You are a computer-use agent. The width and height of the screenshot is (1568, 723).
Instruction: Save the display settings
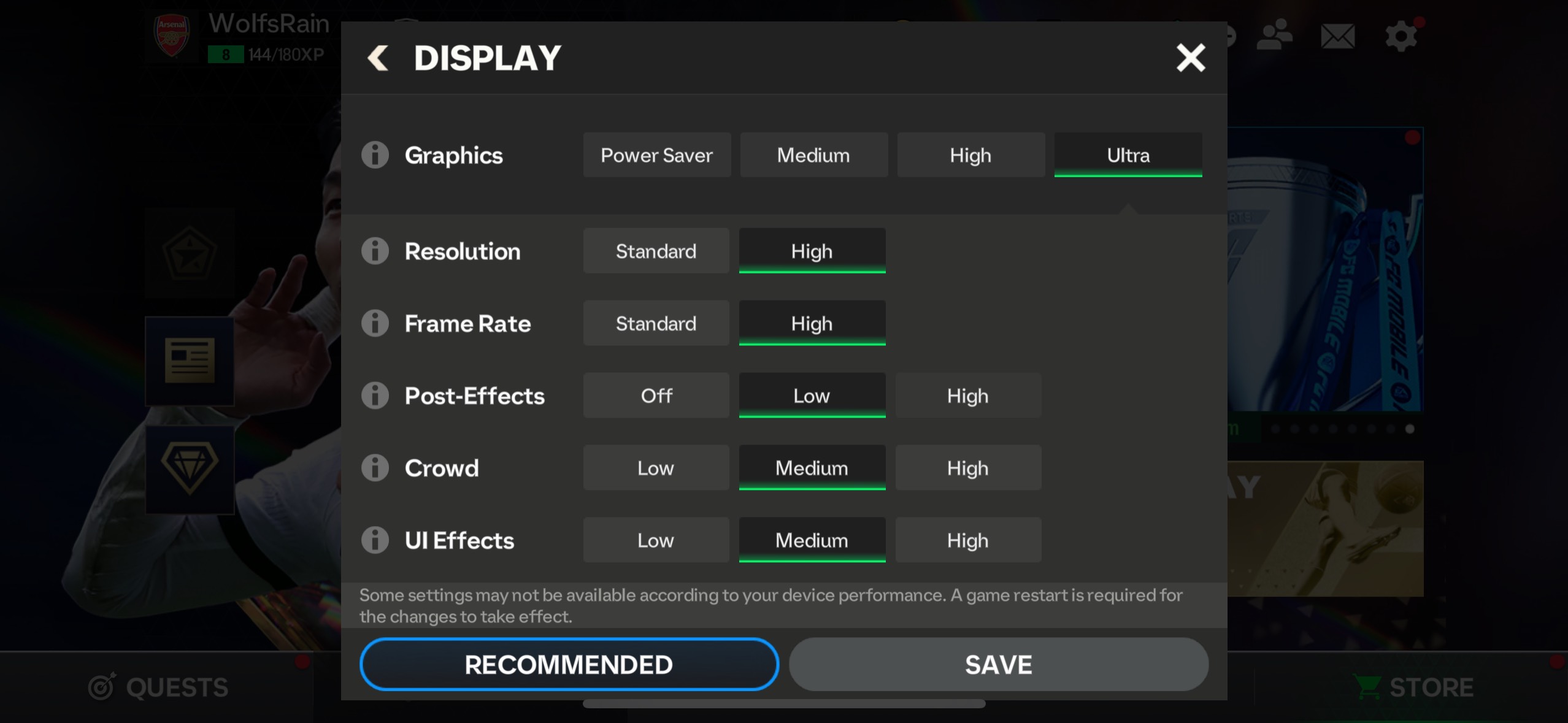click(998, 665)
